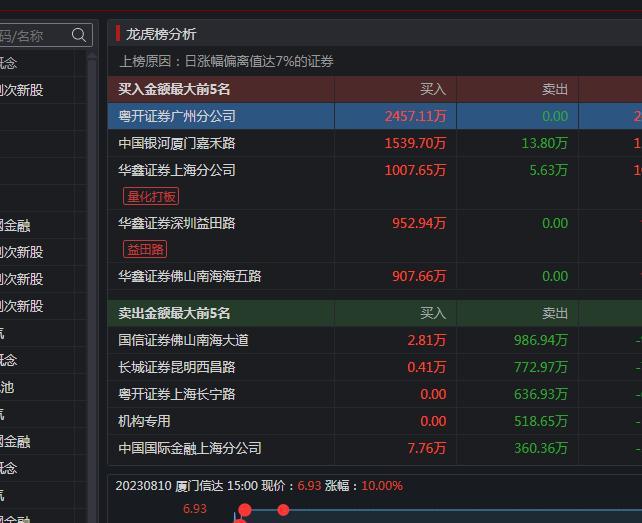
Task: Click buy amount 952.94万
Action: [x=419, y=223]
